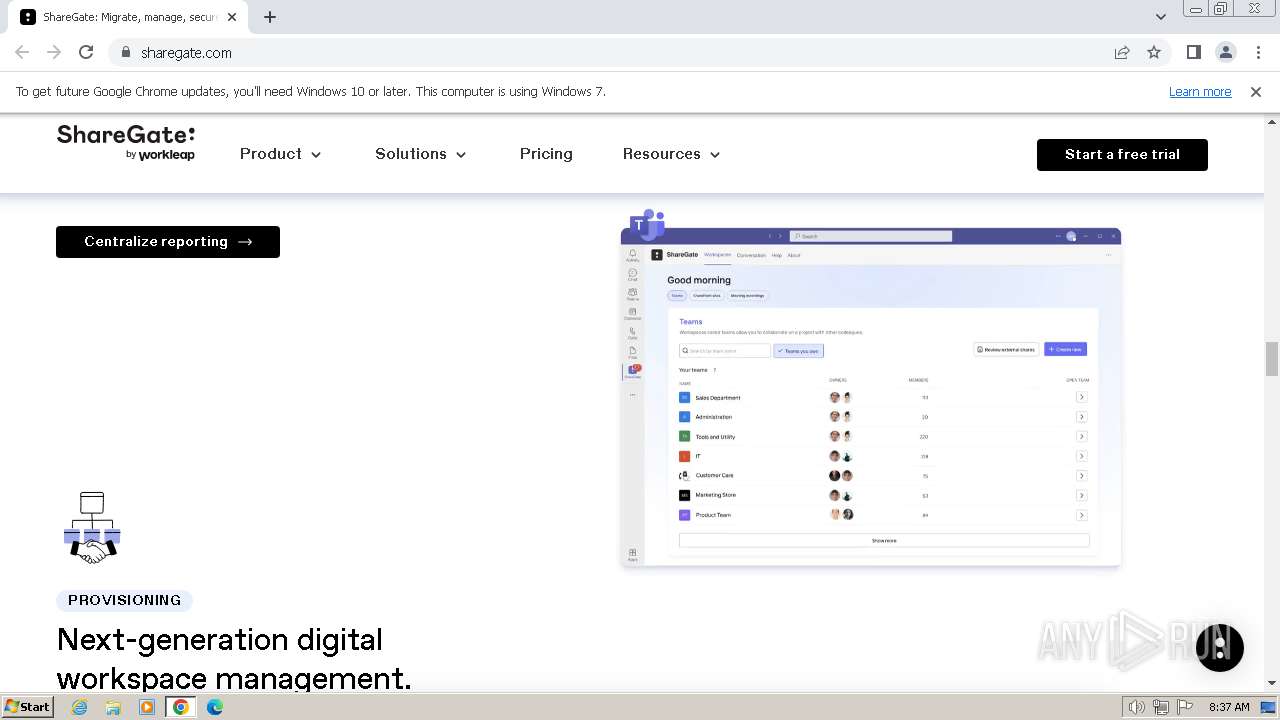This screenshot has height=720, width=1280.
Task: Click the network tray icon
Action: 1161,707
